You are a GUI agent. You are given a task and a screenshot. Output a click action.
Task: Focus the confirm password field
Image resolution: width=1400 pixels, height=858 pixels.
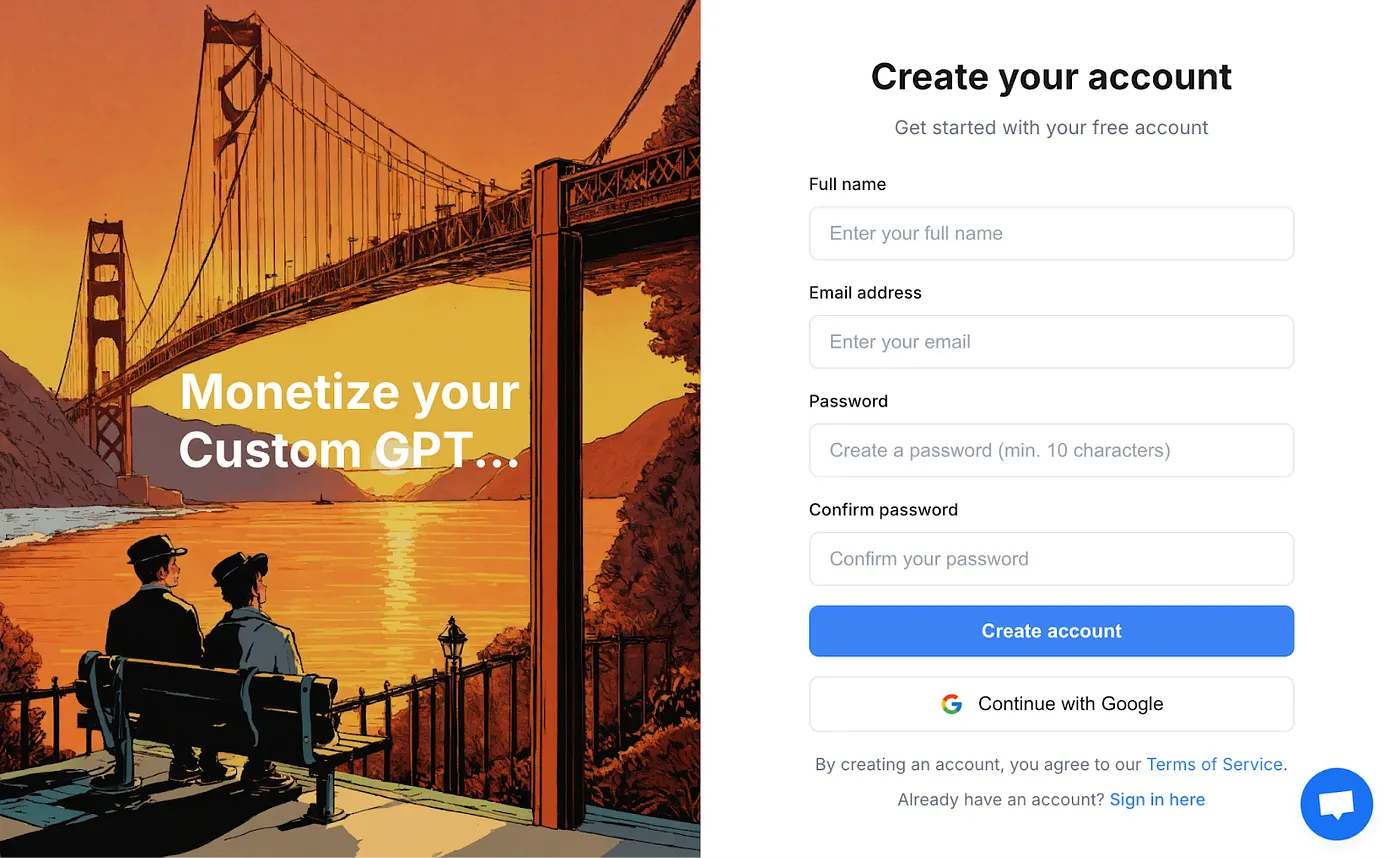pyautogui.click(x=1051, y=559)
